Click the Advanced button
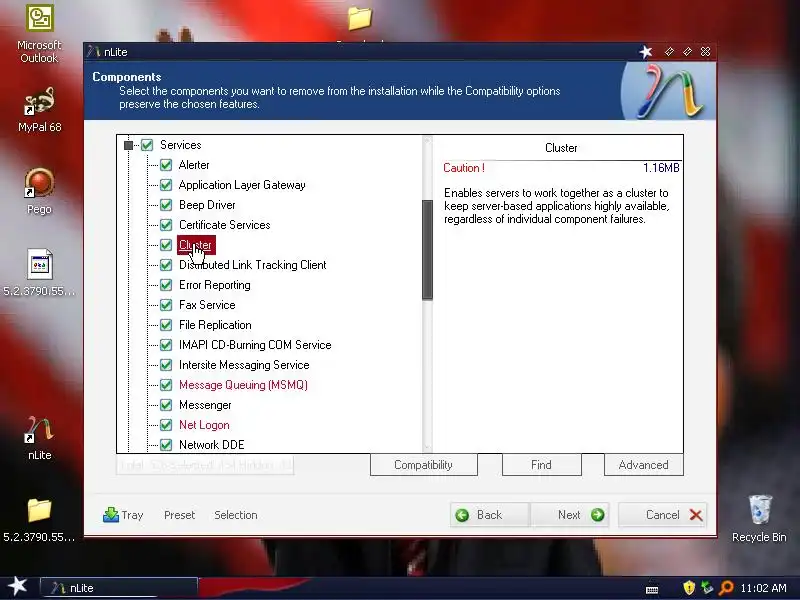800x600 pixels. click(643, 465)
